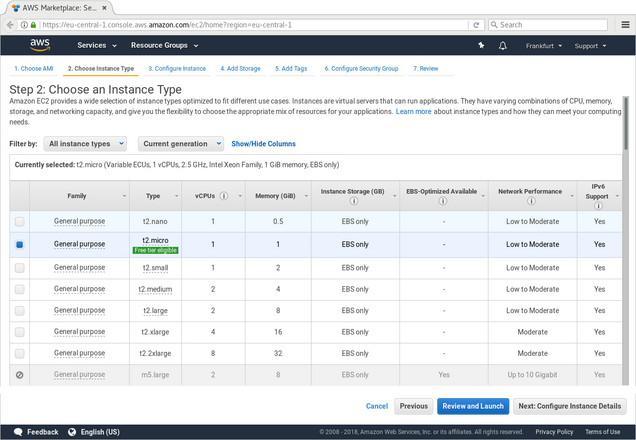
Task: Open the notifications bell
Action: (502, 45)
